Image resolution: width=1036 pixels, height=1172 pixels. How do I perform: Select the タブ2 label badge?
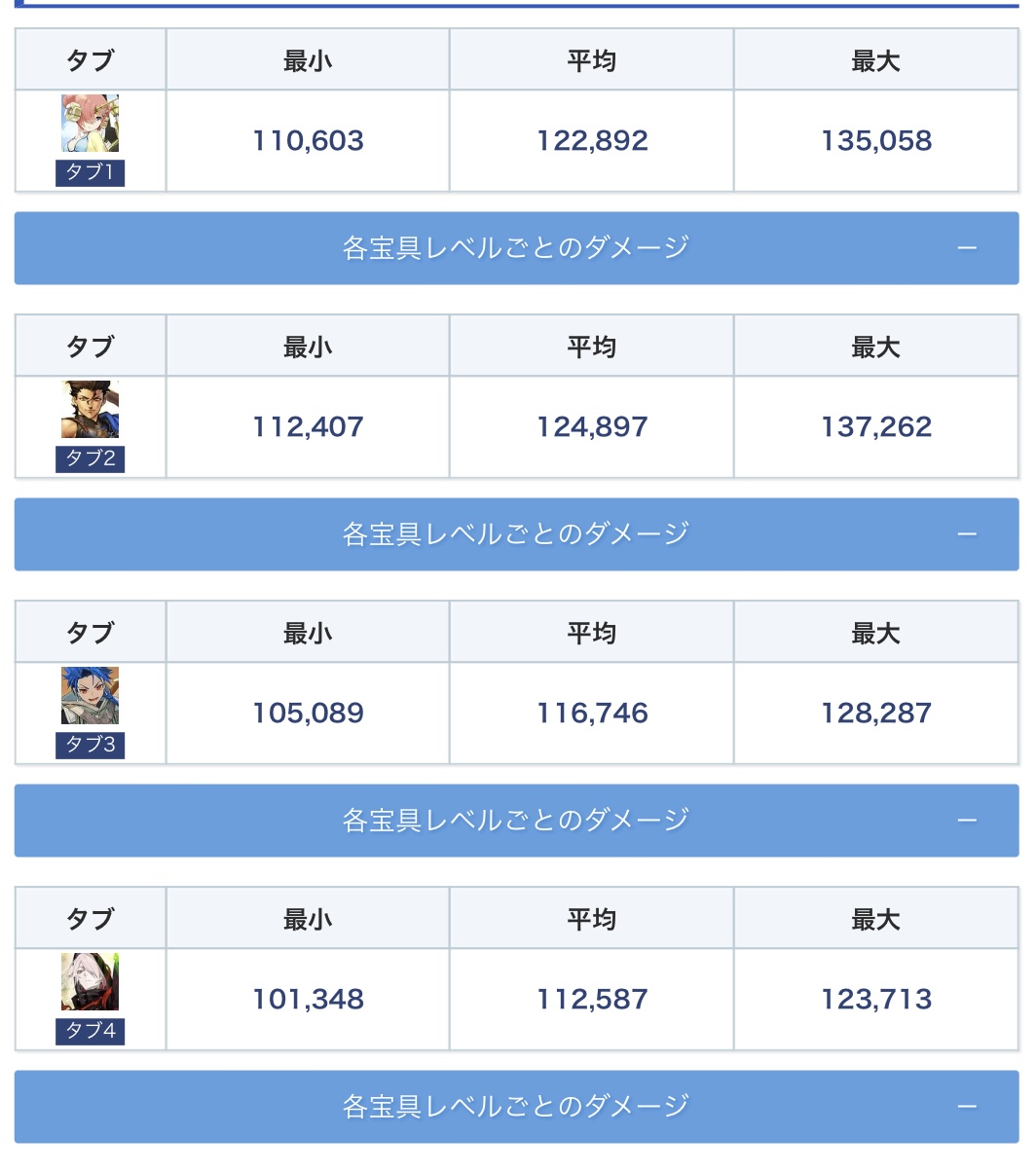point(90,459)
